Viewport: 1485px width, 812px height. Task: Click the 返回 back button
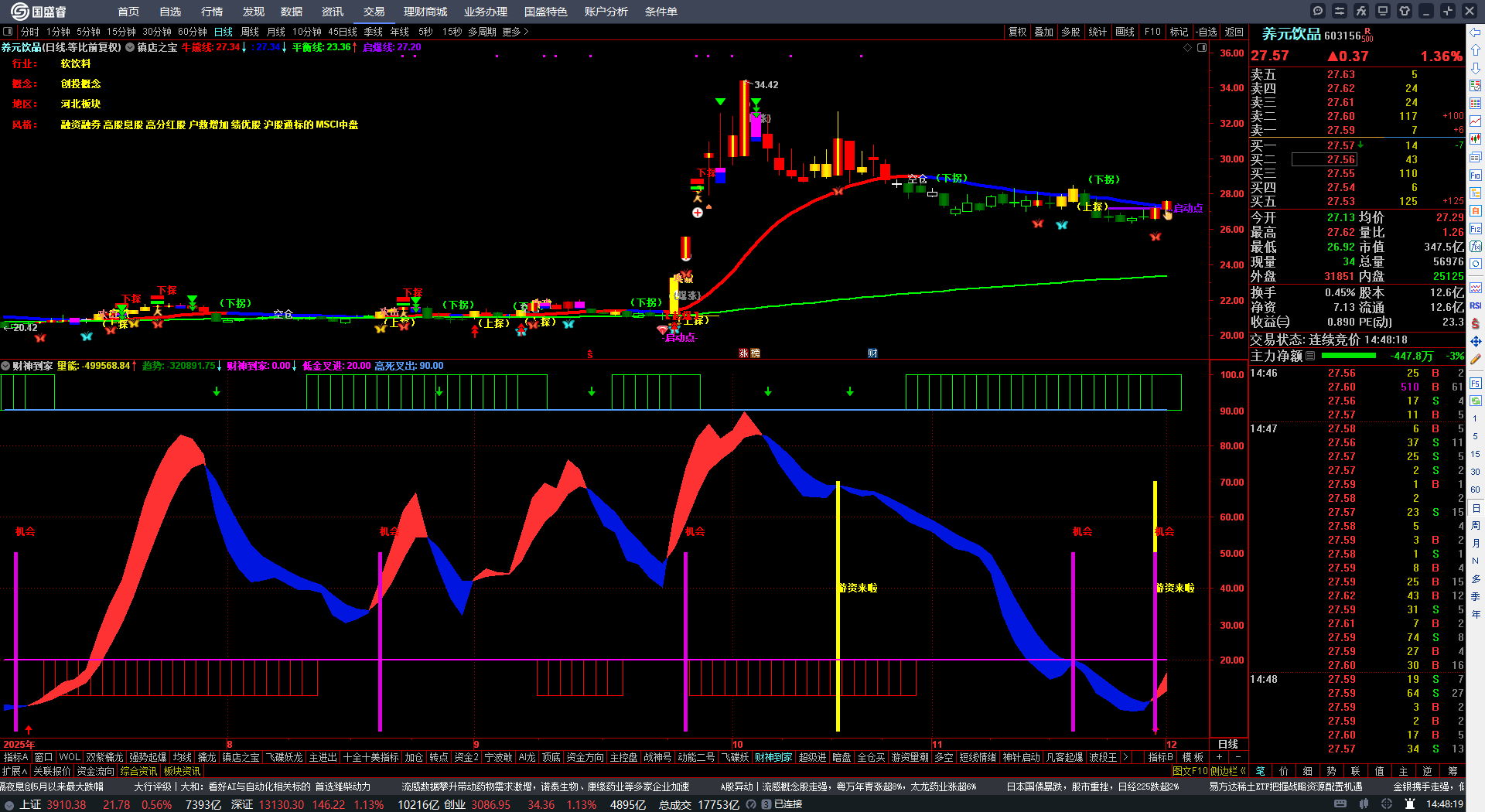point(1234,32)
